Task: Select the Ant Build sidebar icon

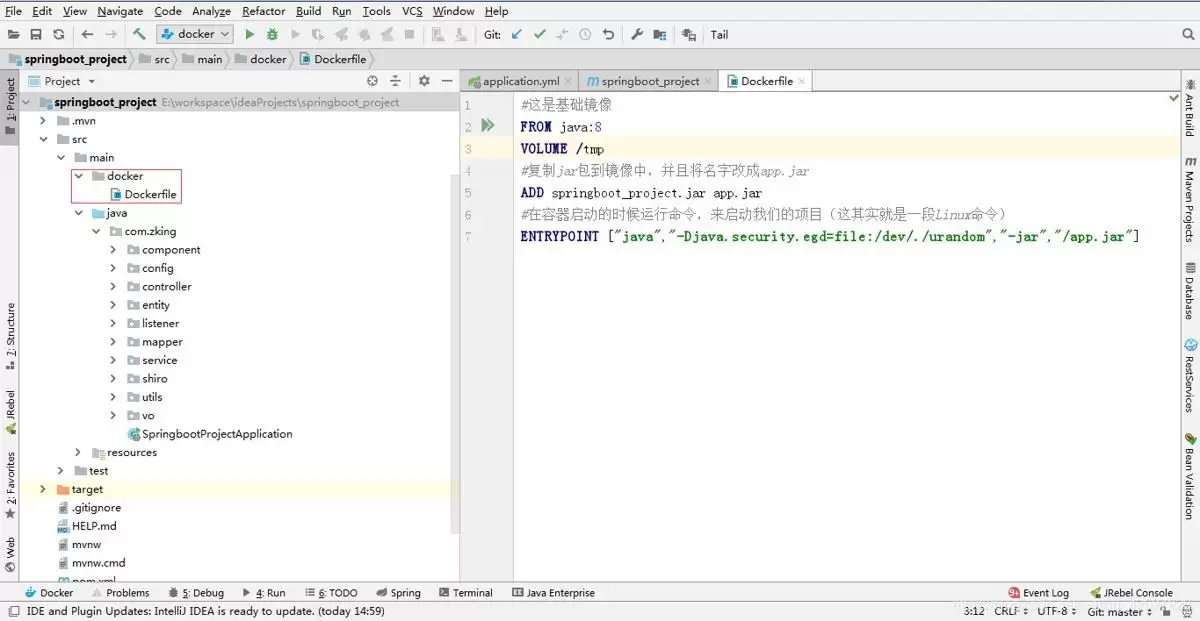Action: (1188, 110)
